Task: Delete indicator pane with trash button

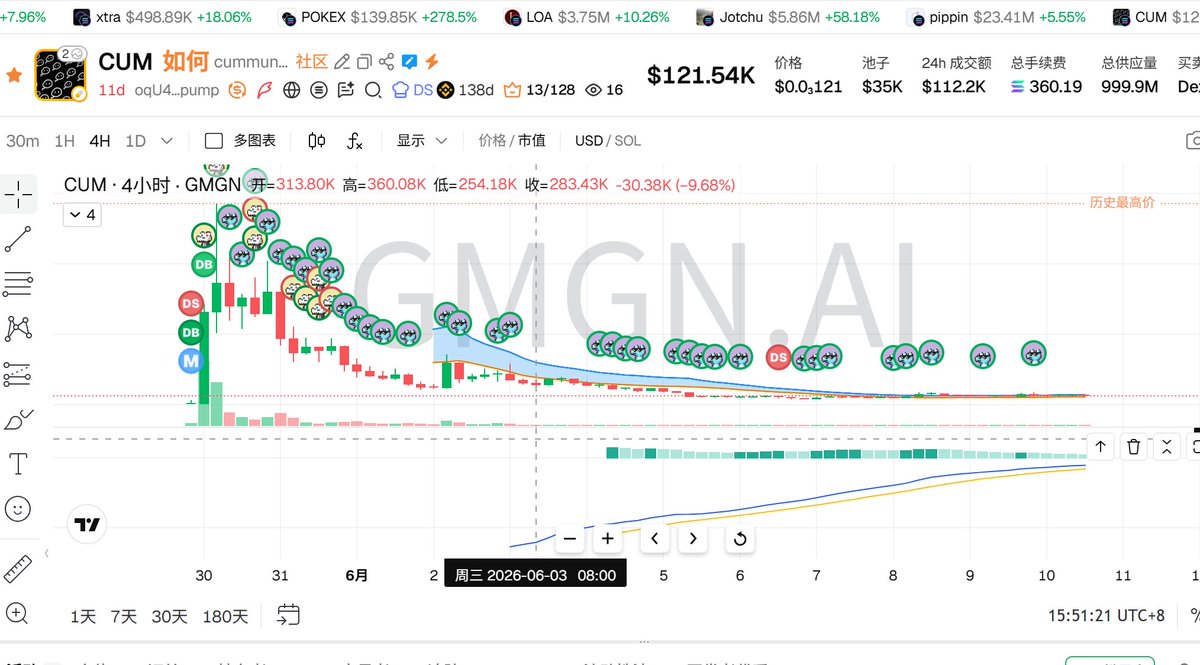Action: tap(1133, 447)
